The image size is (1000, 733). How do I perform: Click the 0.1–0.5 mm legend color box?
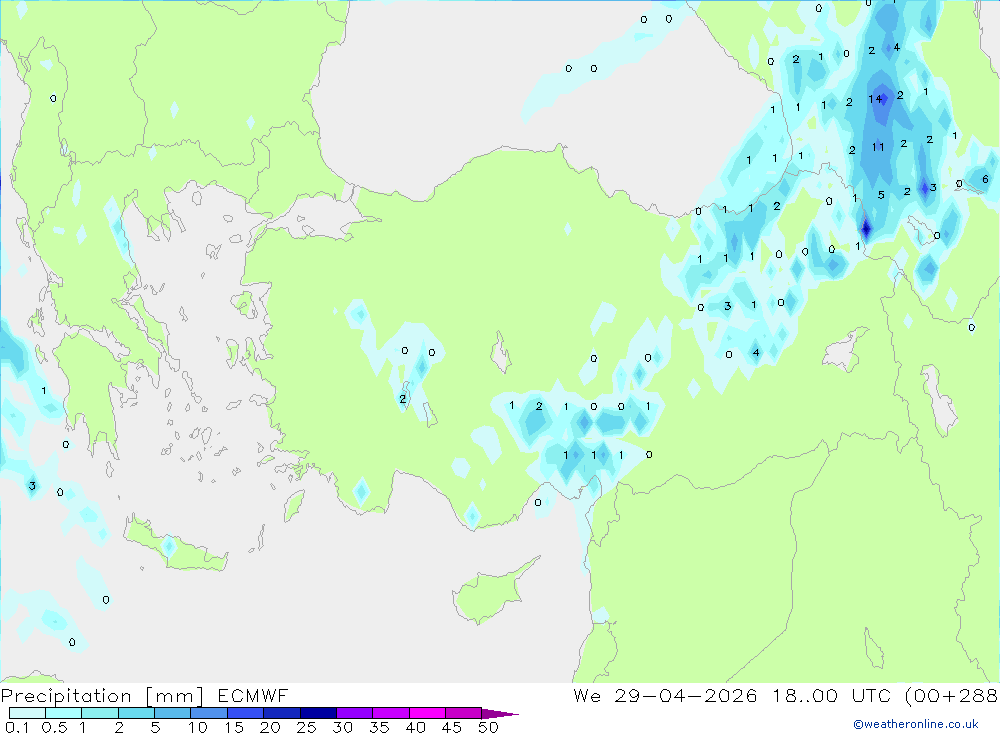27,713
